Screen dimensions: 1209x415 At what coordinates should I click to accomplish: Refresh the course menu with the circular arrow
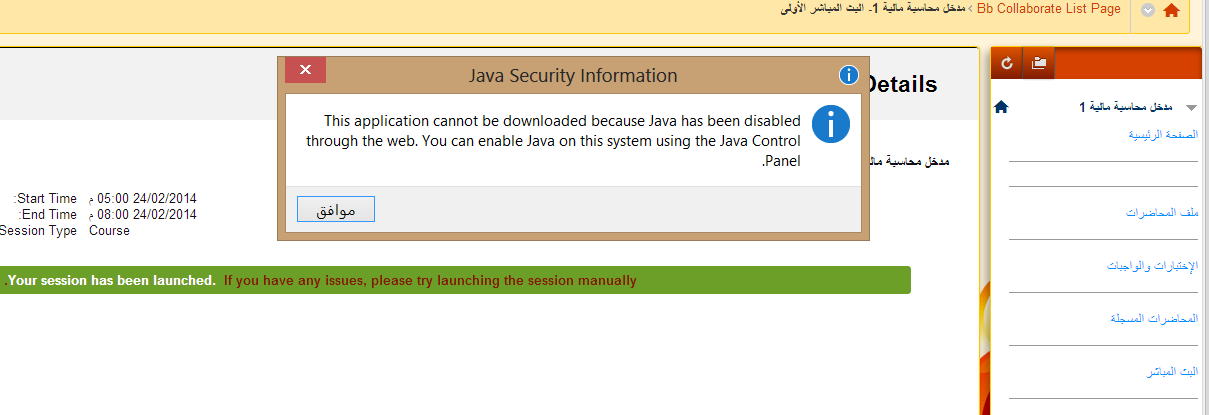[1007, 63]
